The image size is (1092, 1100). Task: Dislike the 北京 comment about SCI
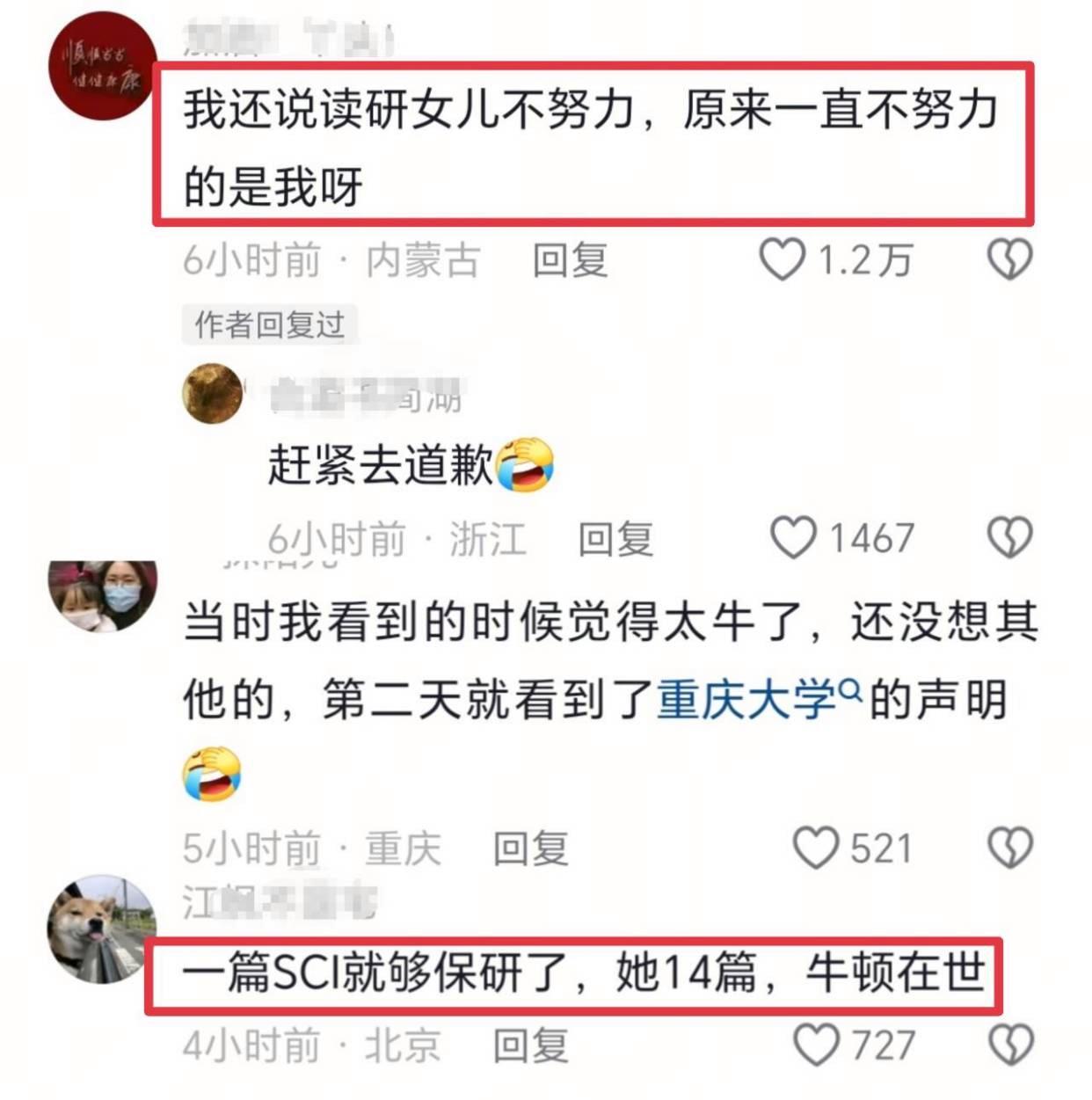coord(1008,1045)
